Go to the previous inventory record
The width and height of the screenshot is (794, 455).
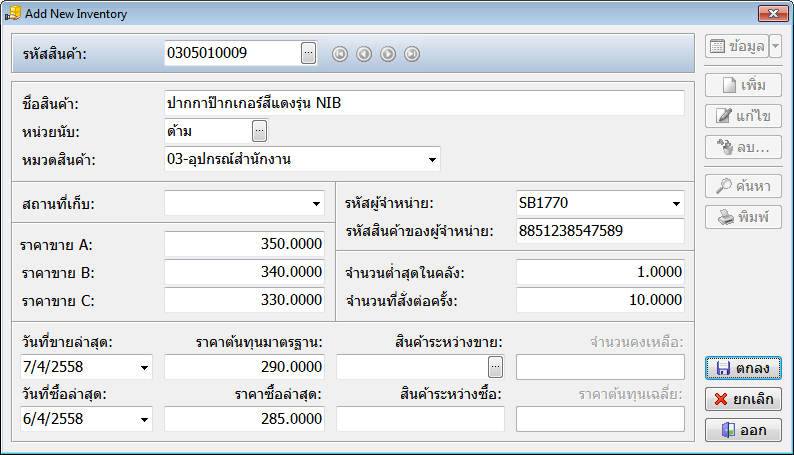click(x=364, y=54)
